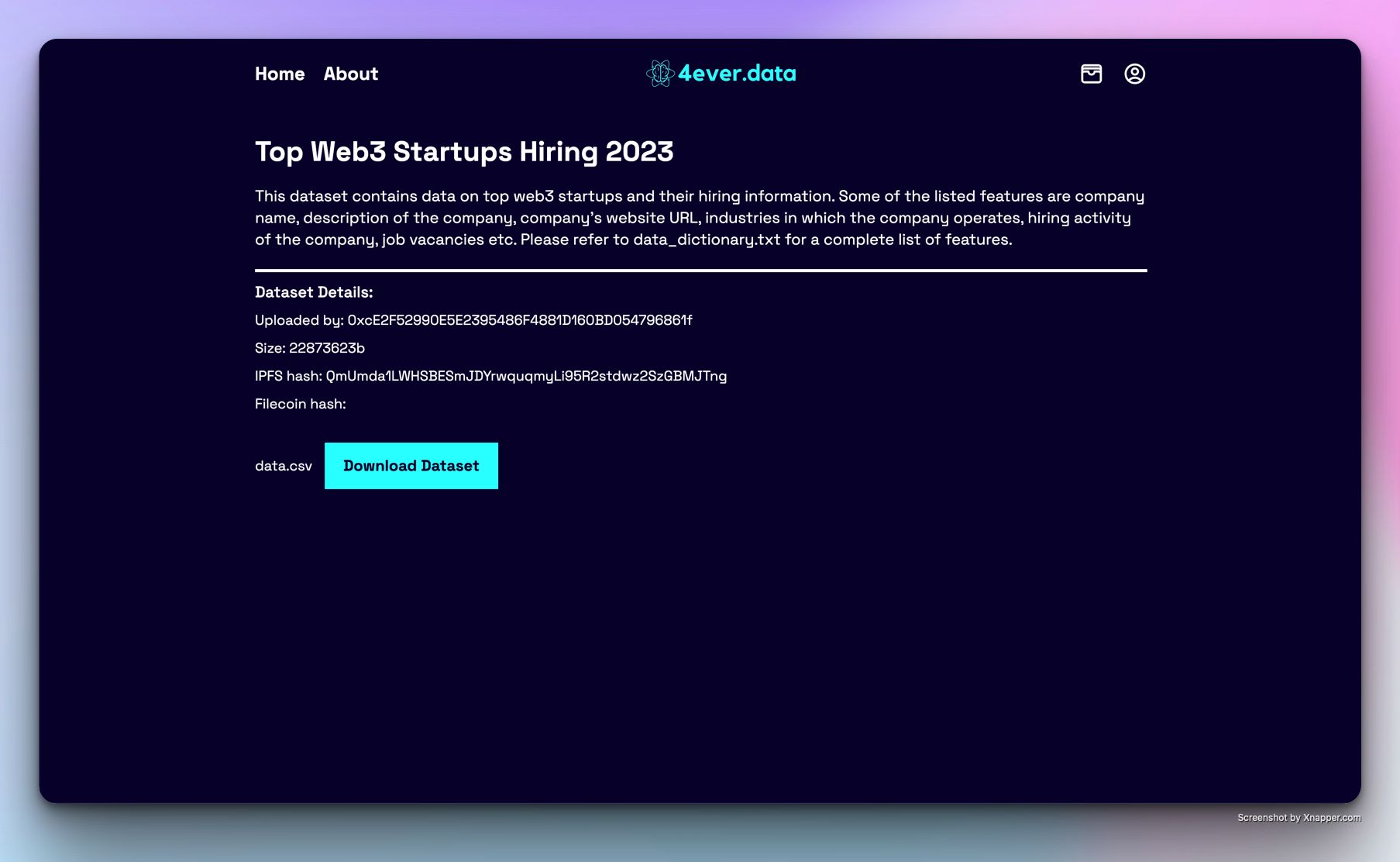Click the Dataset Details heading

[314, 292]
